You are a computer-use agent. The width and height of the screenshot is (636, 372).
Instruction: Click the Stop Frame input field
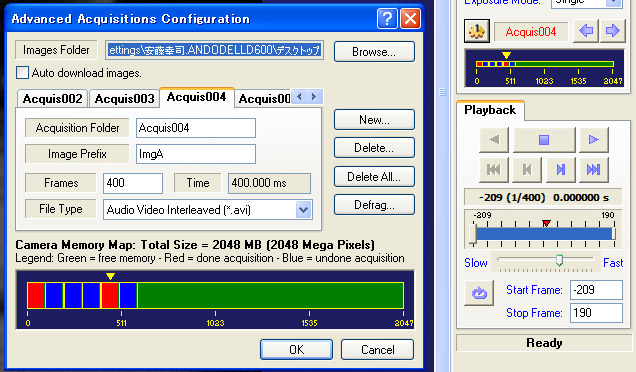click(596, 313)
